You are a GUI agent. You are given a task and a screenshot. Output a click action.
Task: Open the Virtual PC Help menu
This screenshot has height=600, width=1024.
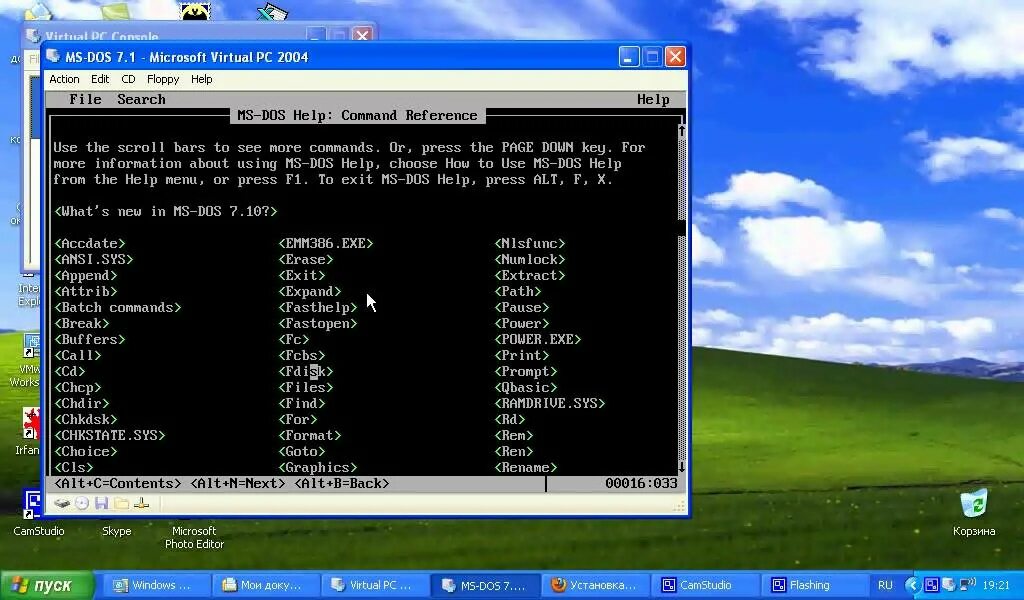tap(201, 79)
